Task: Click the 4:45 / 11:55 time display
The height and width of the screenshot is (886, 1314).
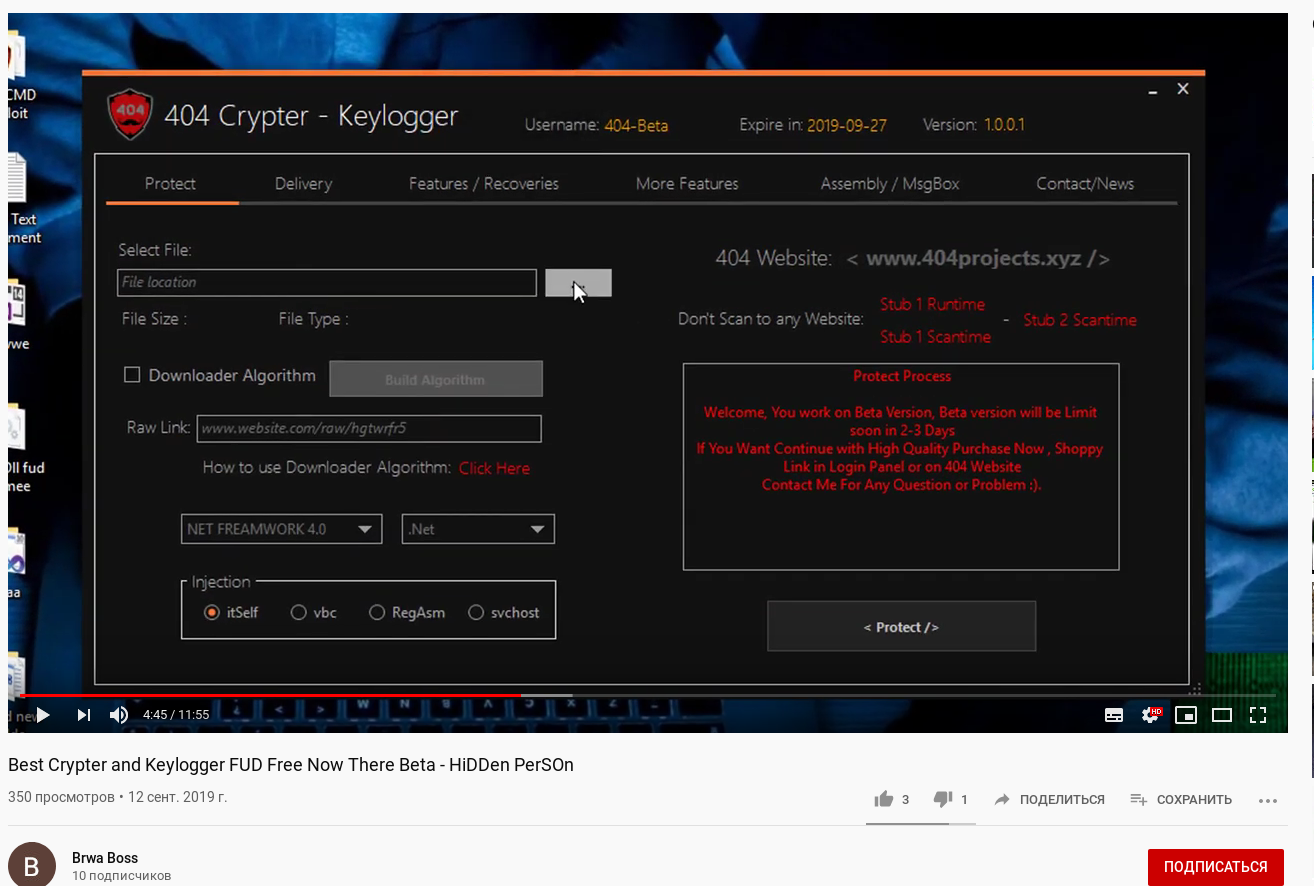Action: point(176,715)
